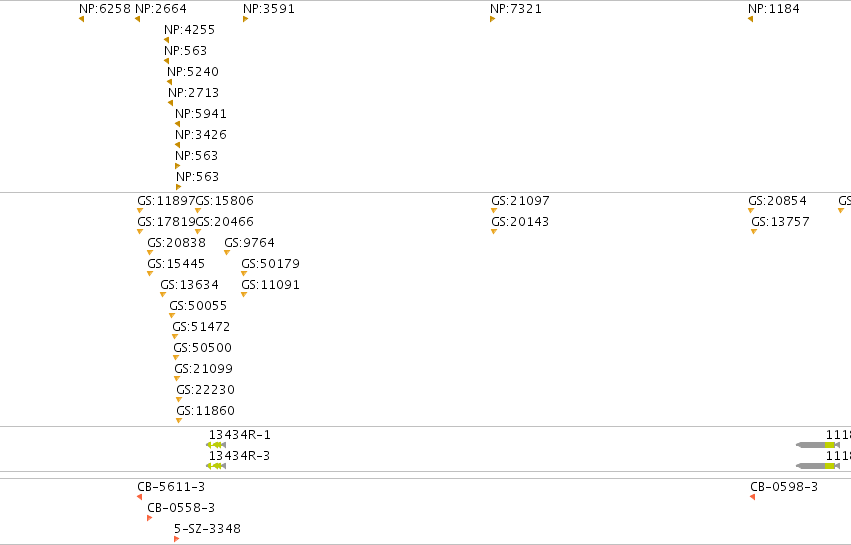Click the arrow glyph below NP:3591
The height and width of the screenshot is (545, 851).
tap(245, 19)
